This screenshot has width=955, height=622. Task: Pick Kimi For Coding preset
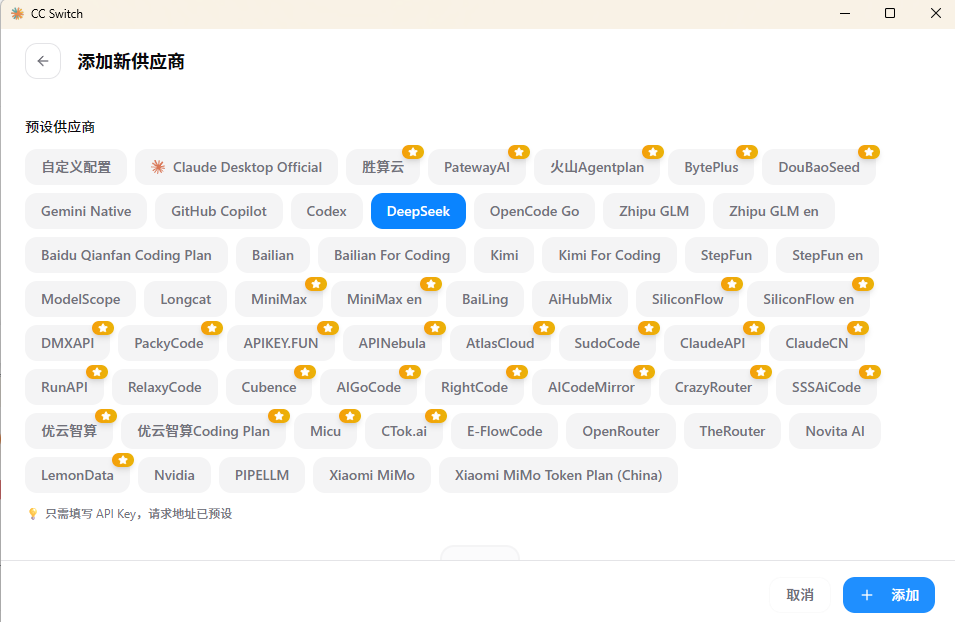point(609,255)
